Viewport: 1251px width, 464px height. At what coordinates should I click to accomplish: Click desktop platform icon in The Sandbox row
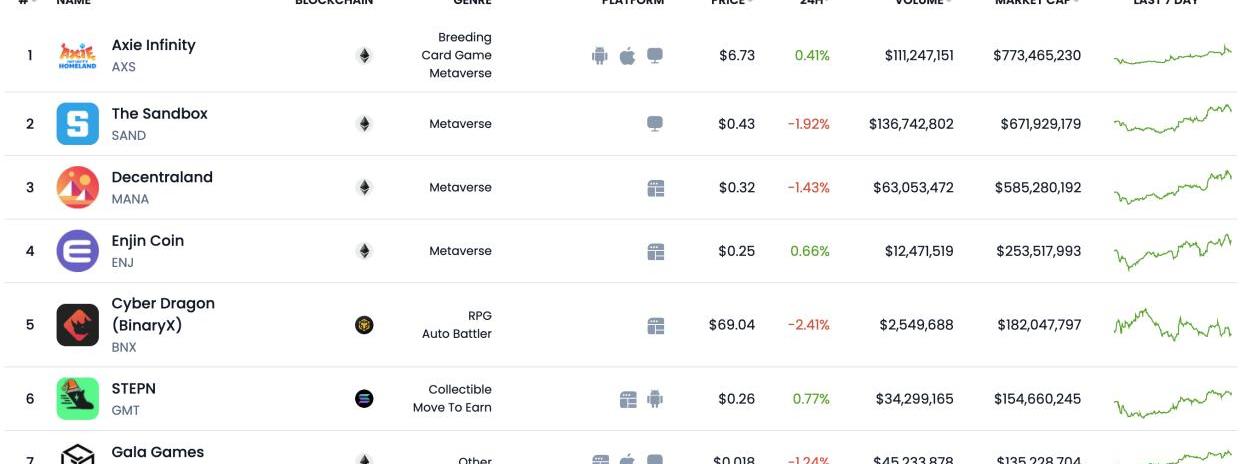(655, 124)
